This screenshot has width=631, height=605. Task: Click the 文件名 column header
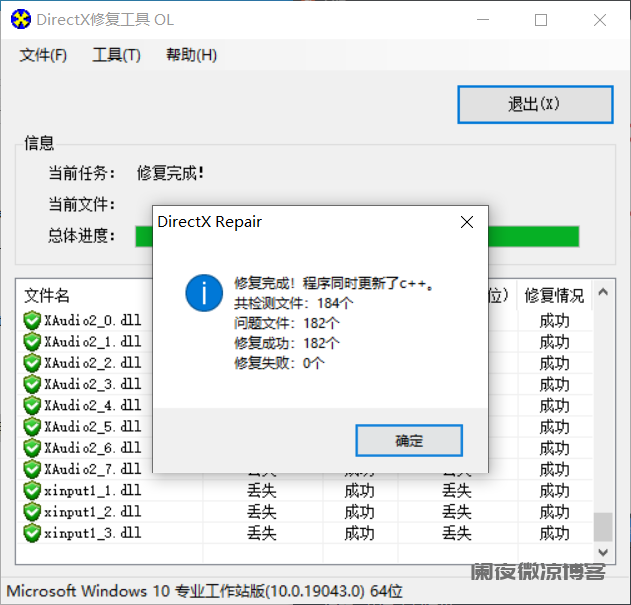click(47, 295)
